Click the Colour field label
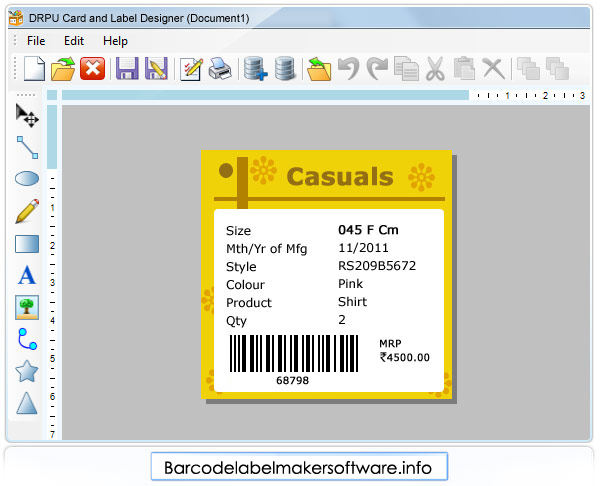This screenshot has width=600, height=486. point(245,285)
